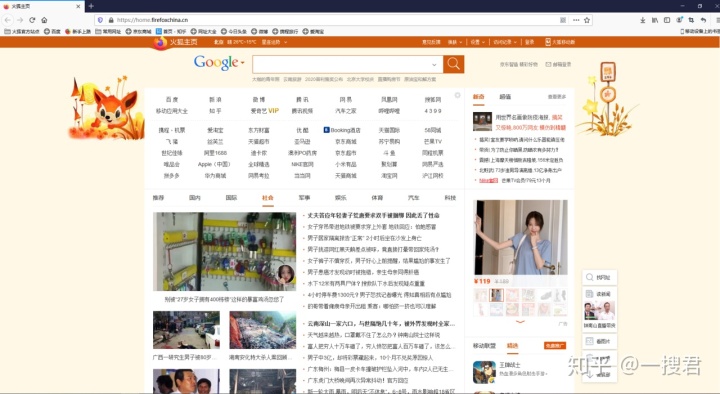This screenshot has width=720, height=394.
Task: Open the 火狐官方站点 bookmark folder
Action: click(22, 32)
